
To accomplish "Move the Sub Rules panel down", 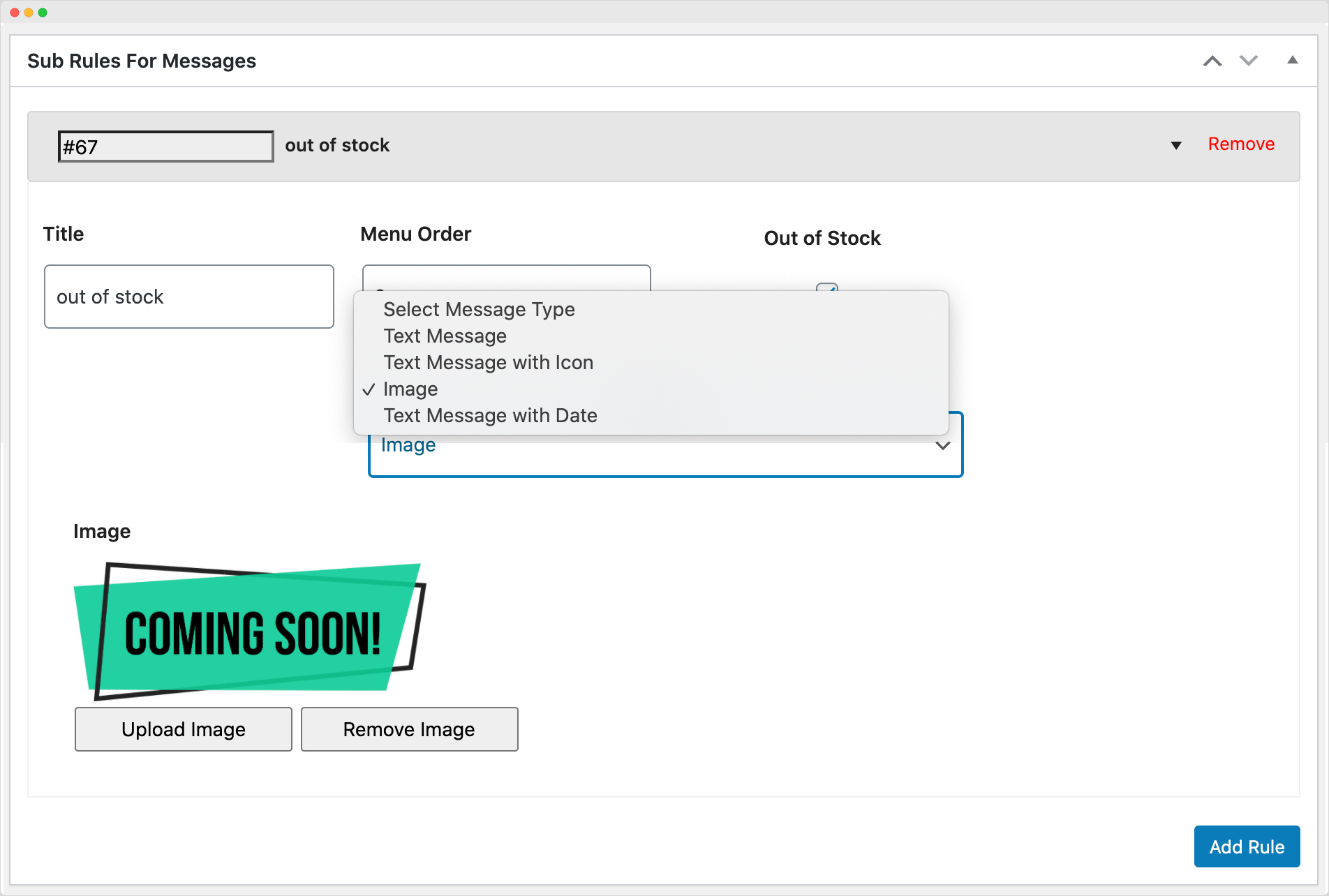I will 1249,61.
